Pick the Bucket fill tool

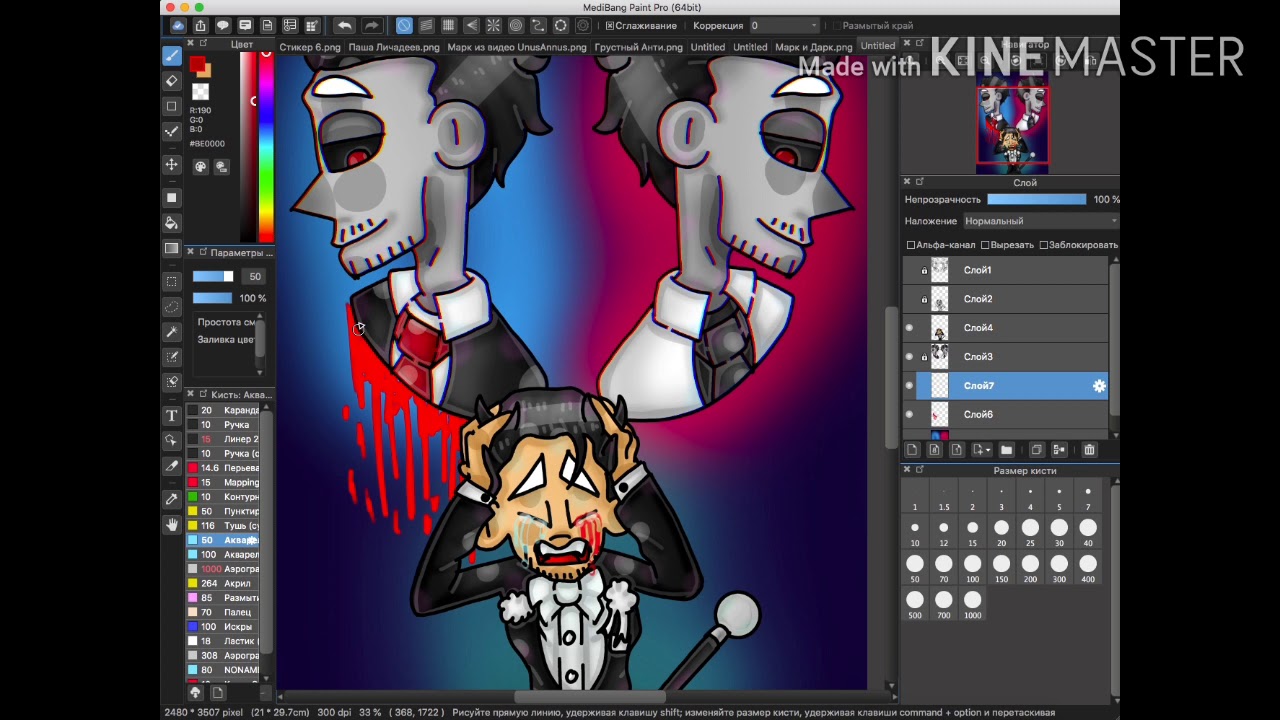pos(172,222)
